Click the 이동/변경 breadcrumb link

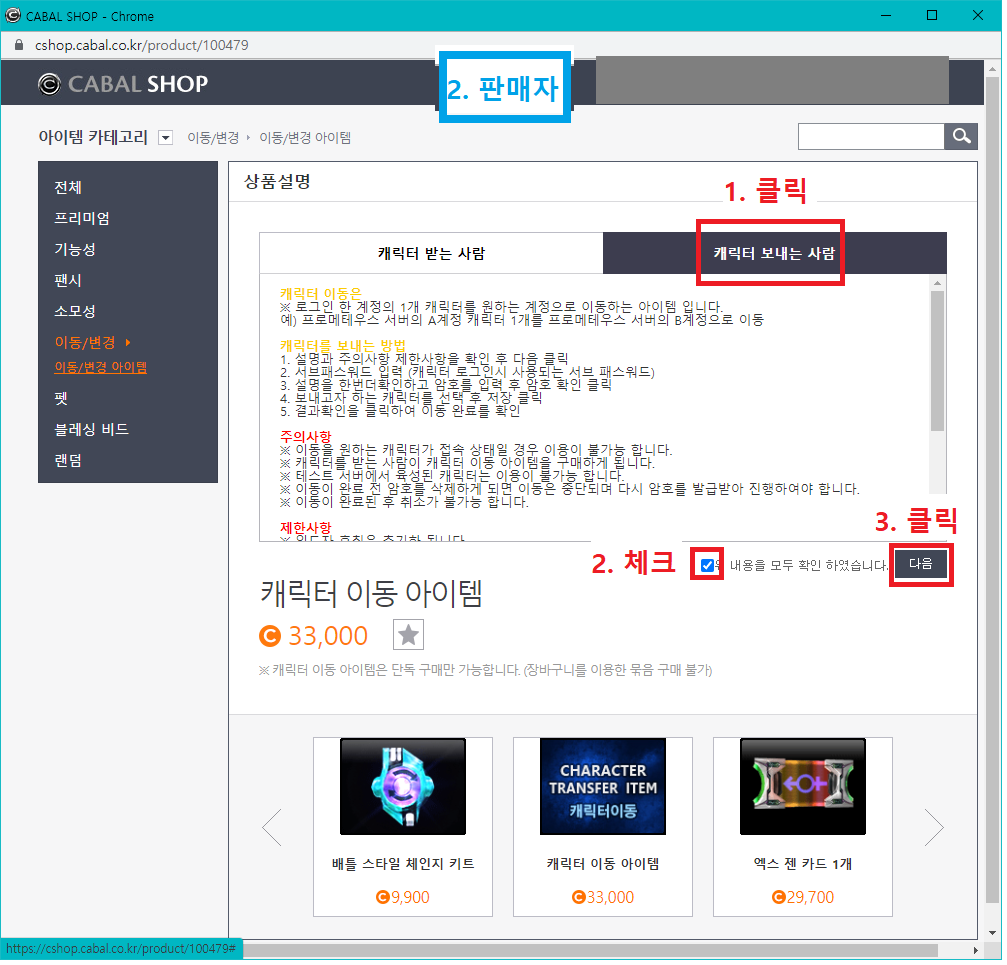coord(214,138)
